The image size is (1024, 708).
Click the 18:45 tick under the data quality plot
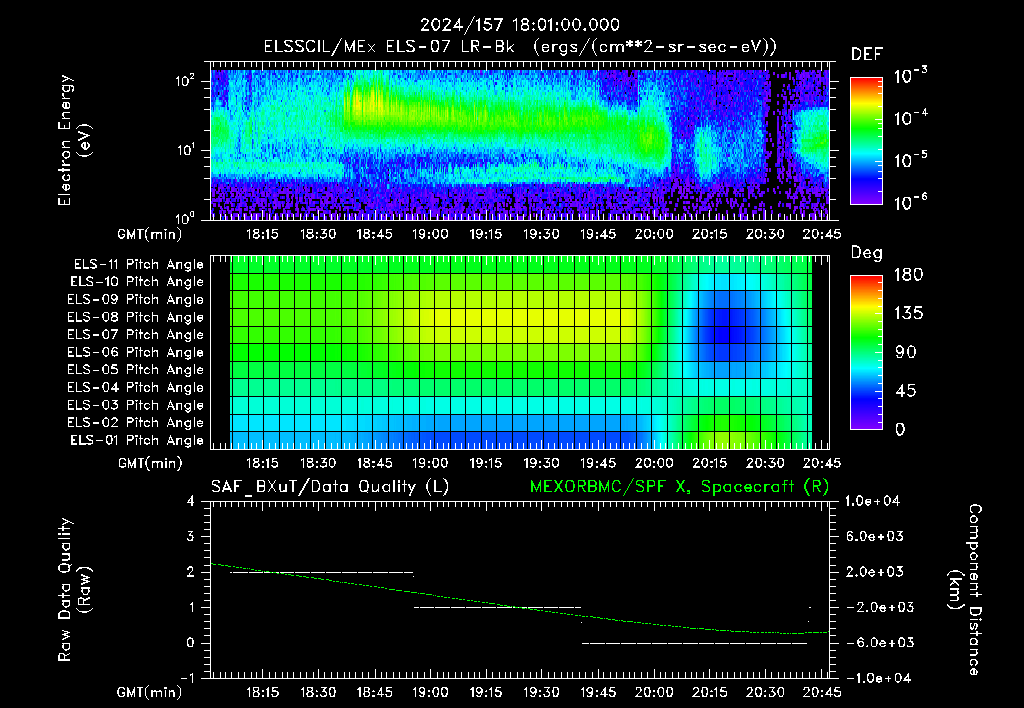coord(374,692)
